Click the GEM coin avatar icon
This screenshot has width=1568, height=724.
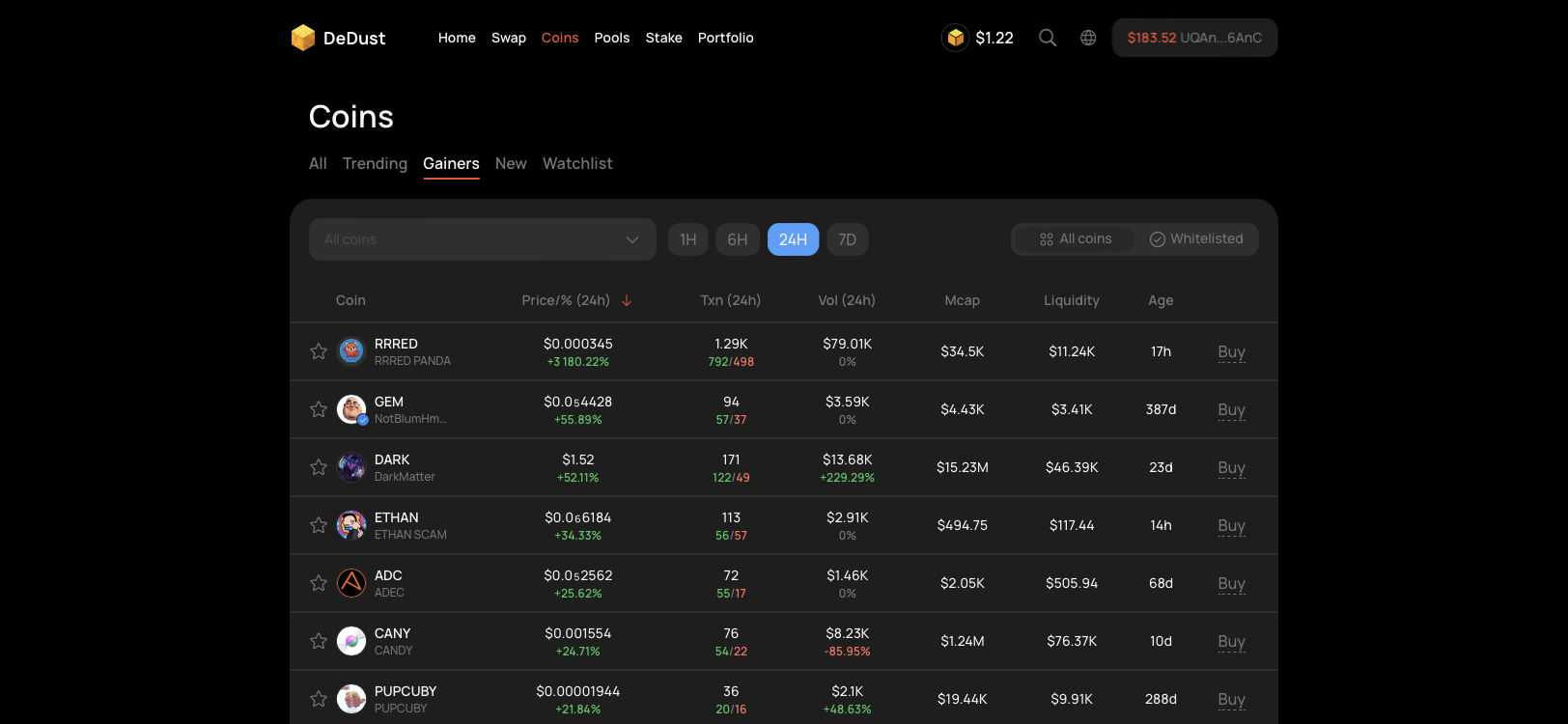(351, 409)
